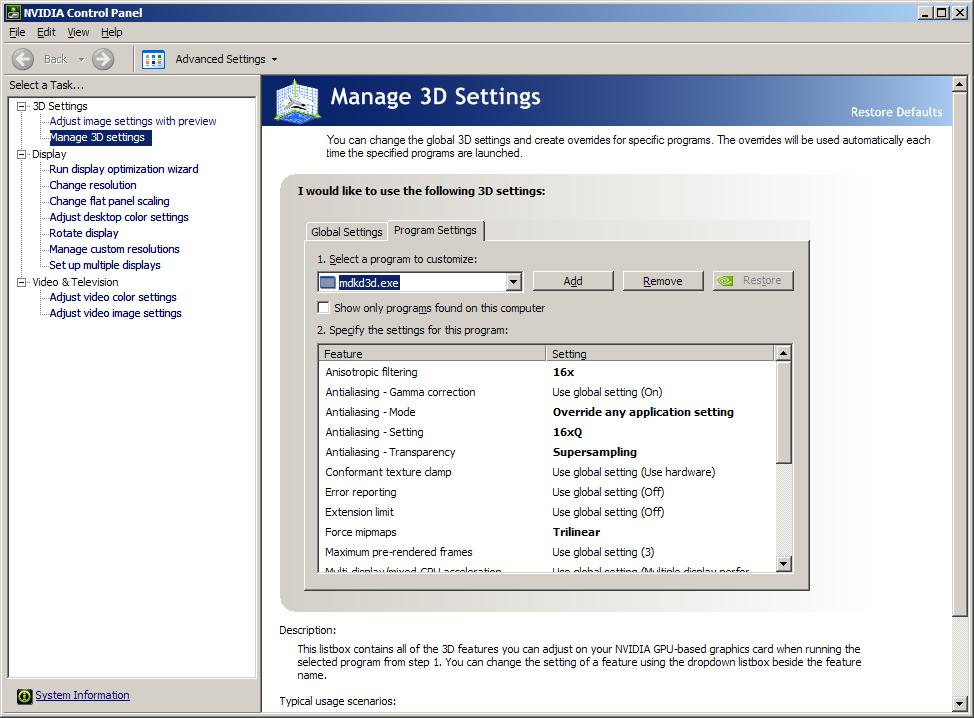This screenshot has width=974, height=718.
Task: Select the Program Settings tab
Action: (x=435, y=230)
